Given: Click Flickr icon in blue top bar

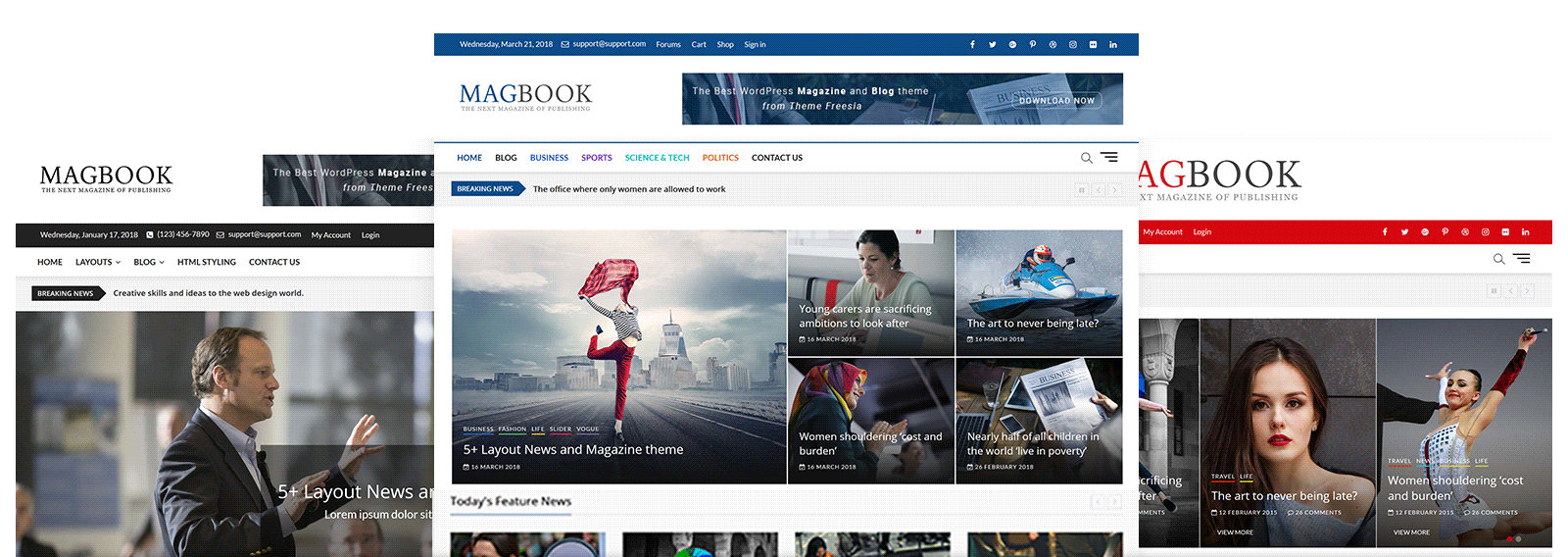Looking at the screenshot, I should click(x=1093, y=44).
